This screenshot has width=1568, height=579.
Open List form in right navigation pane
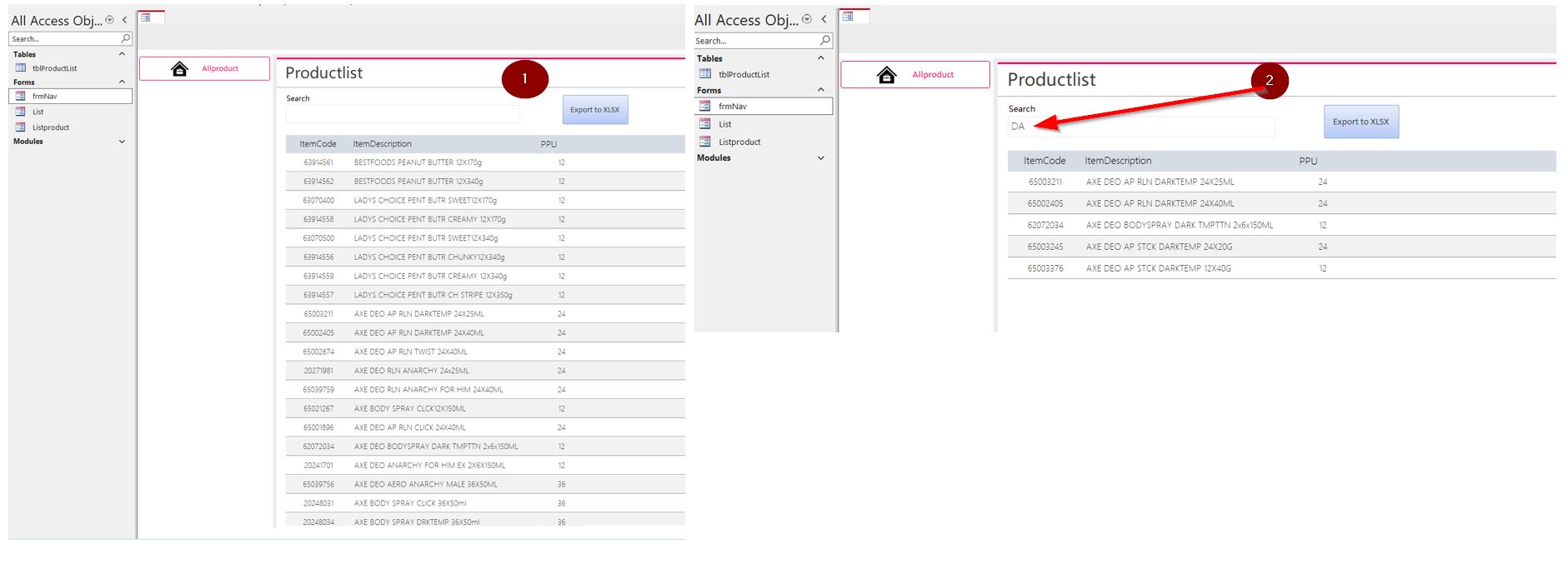click(x=725, y=124)
